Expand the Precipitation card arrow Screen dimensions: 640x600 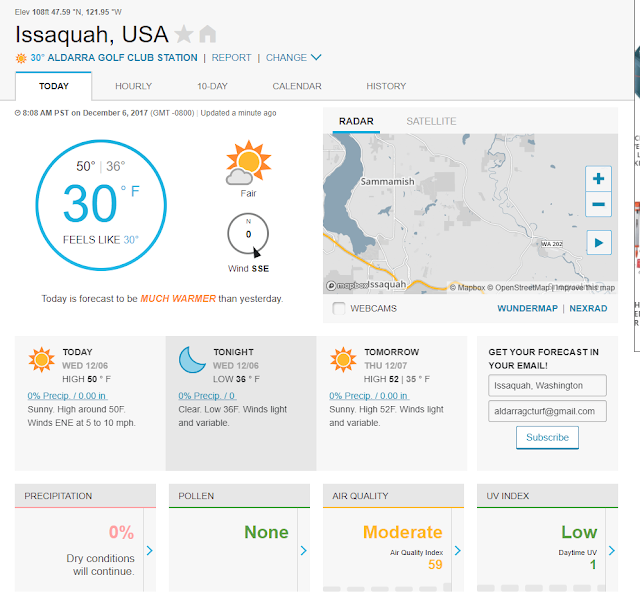150,550
